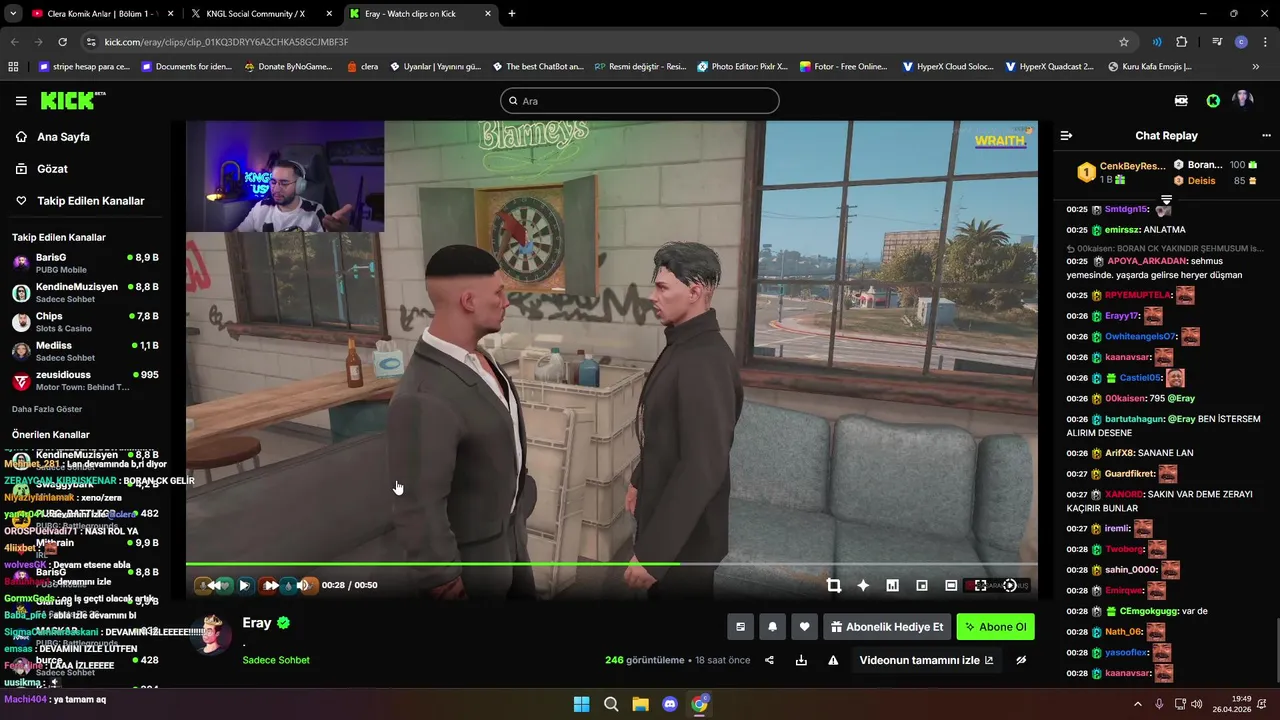Click the green Kick K badge
Image resolution: width=1280 pixels, height=720 pixels.
click(1213, 101)
